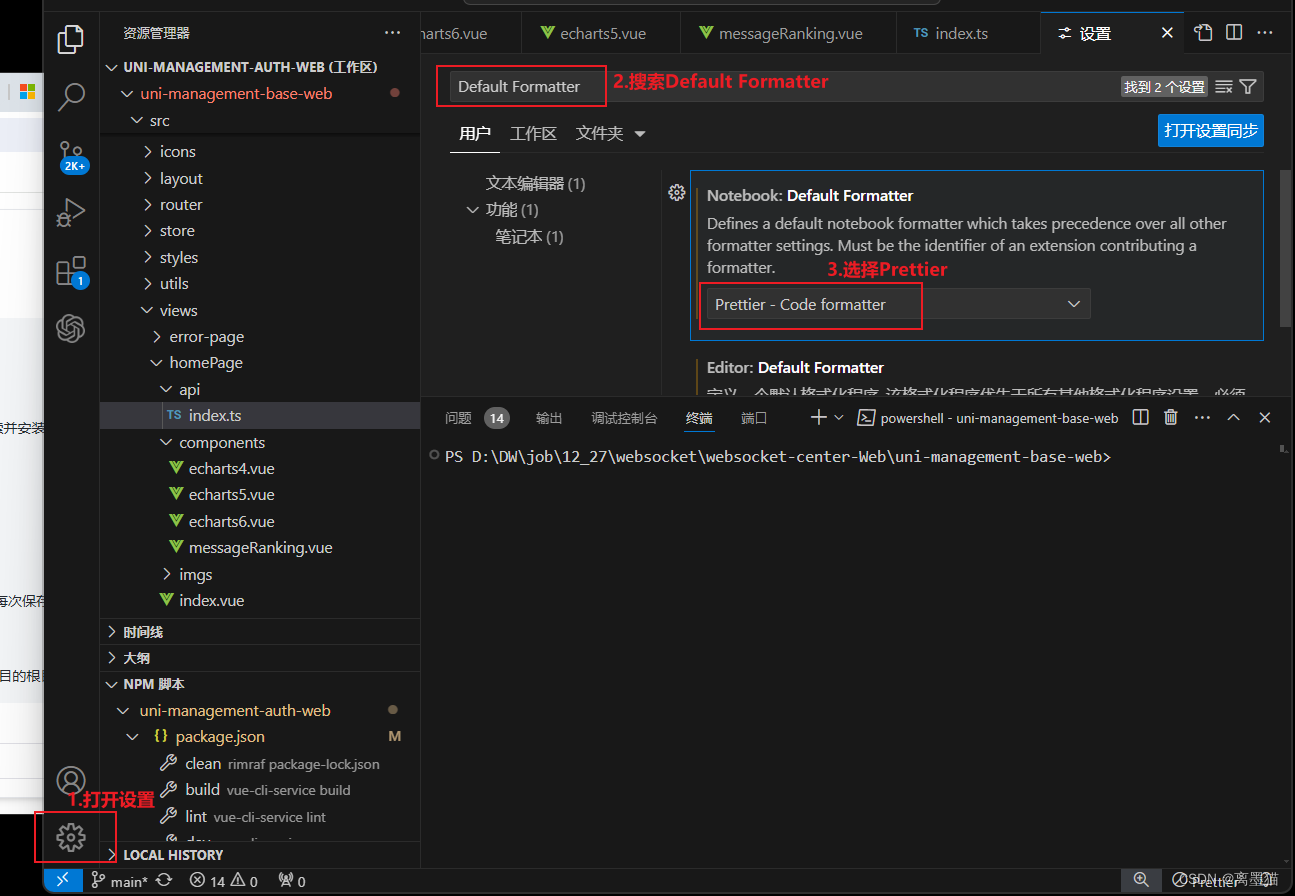Open the Extensions view in activity bar
Viewport: 1295px width, 896px height.
coord(71,272)
